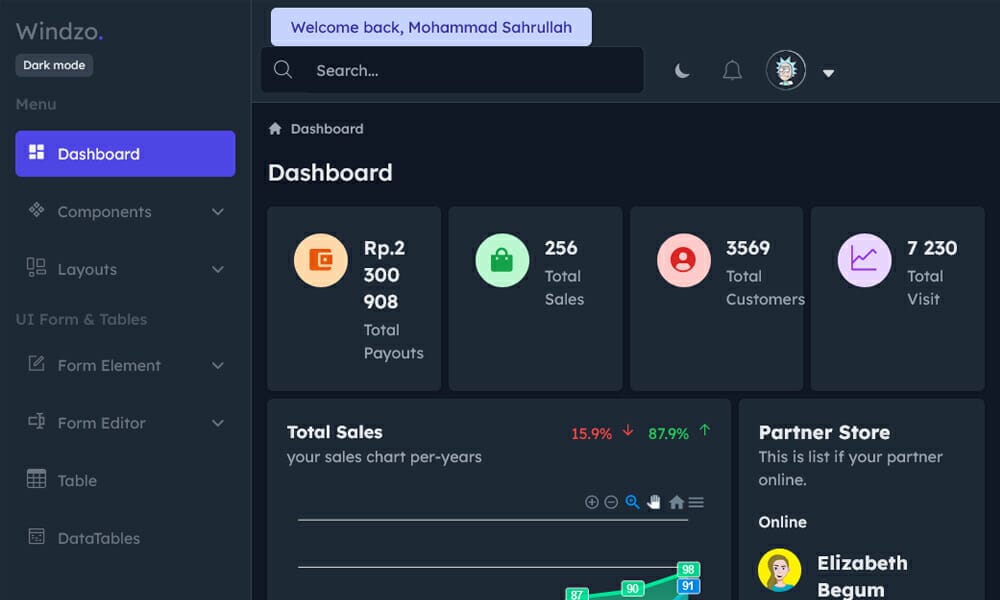Click the chart zoom-out minus icon
The width and height of the screenshot is (1000, 600).
coord(611,502)
